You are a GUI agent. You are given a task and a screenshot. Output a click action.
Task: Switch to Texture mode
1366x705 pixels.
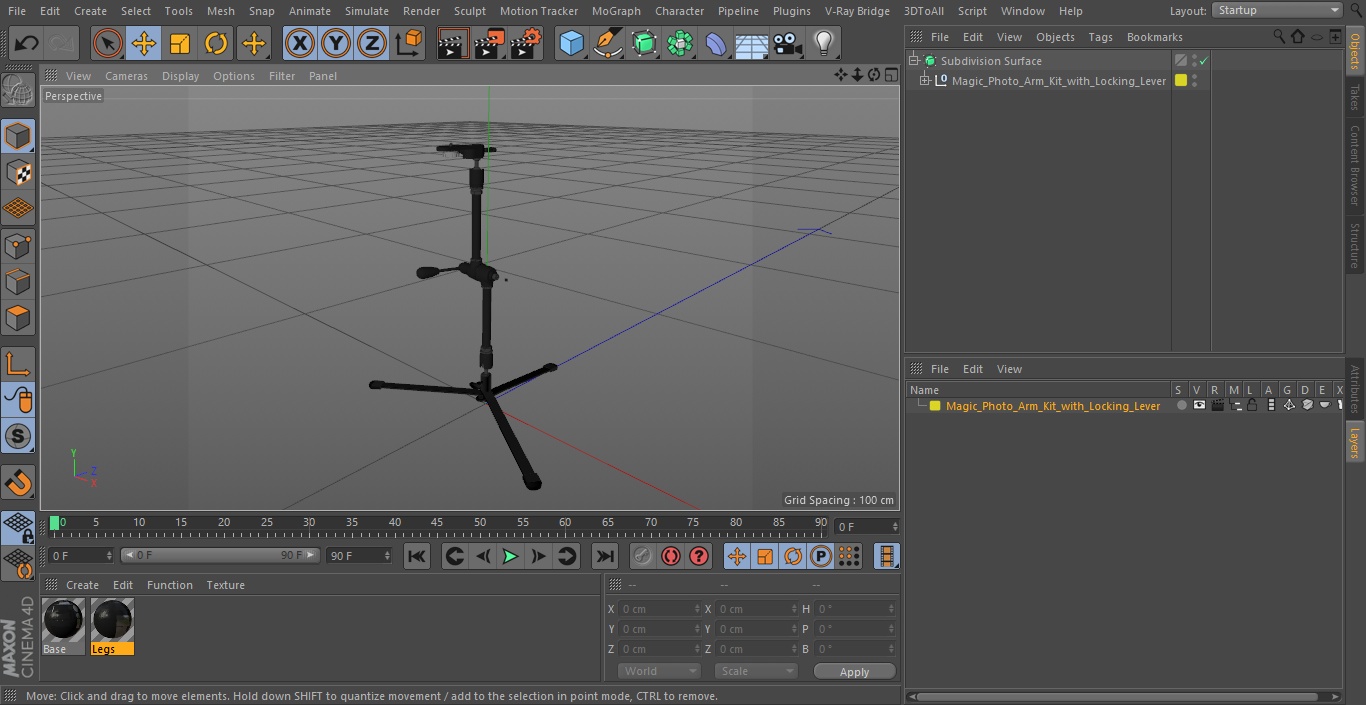(x=18, y=173)
